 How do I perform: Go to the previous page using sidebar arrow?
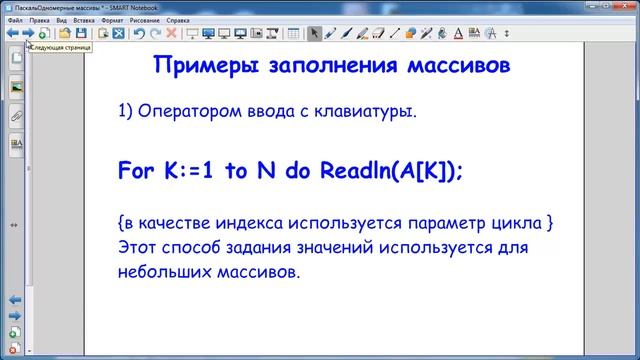(15, 300)
